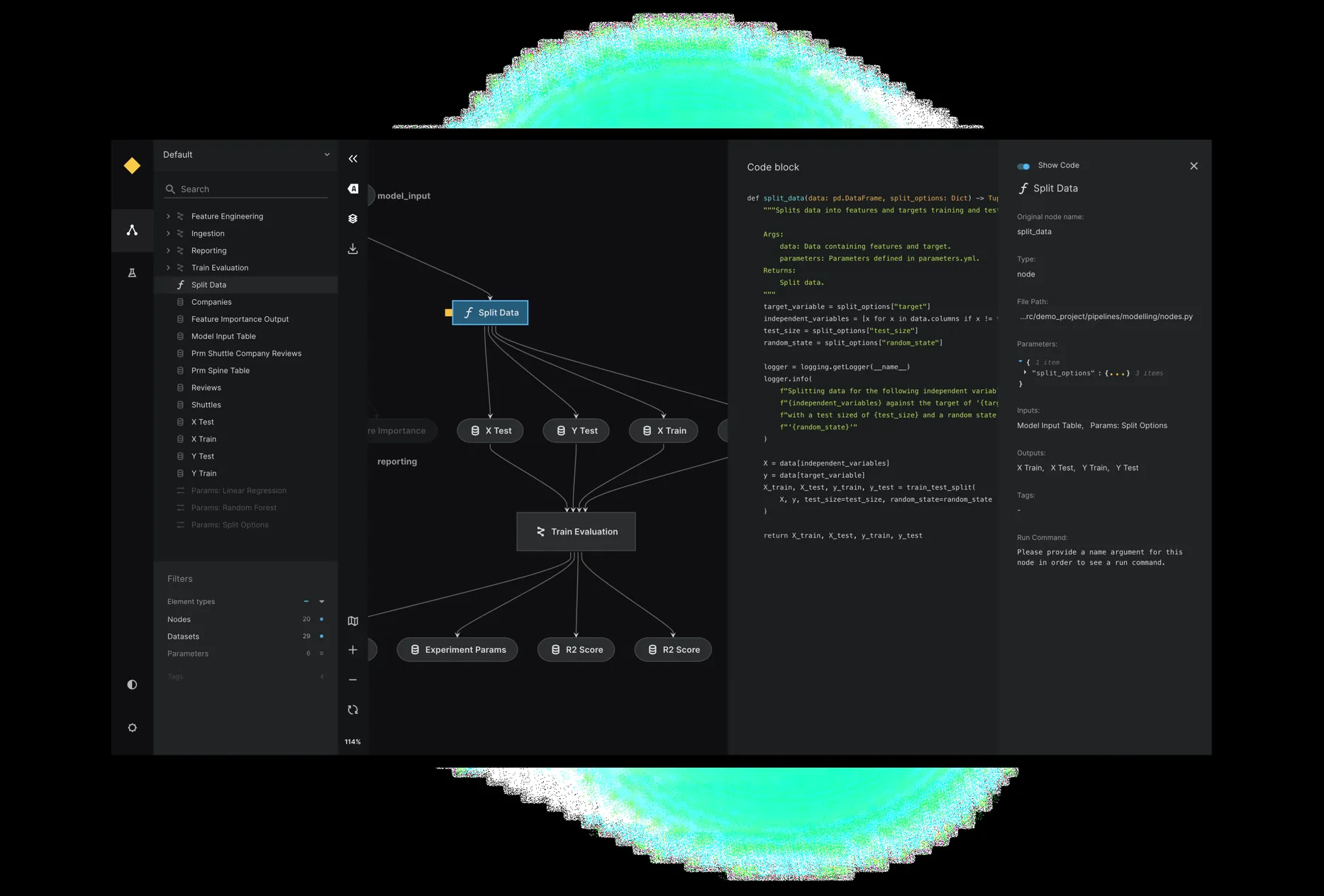Toggle layers icon in vertical toolbar
This screenshot has width=1324, height=896.
click(353, 219)
